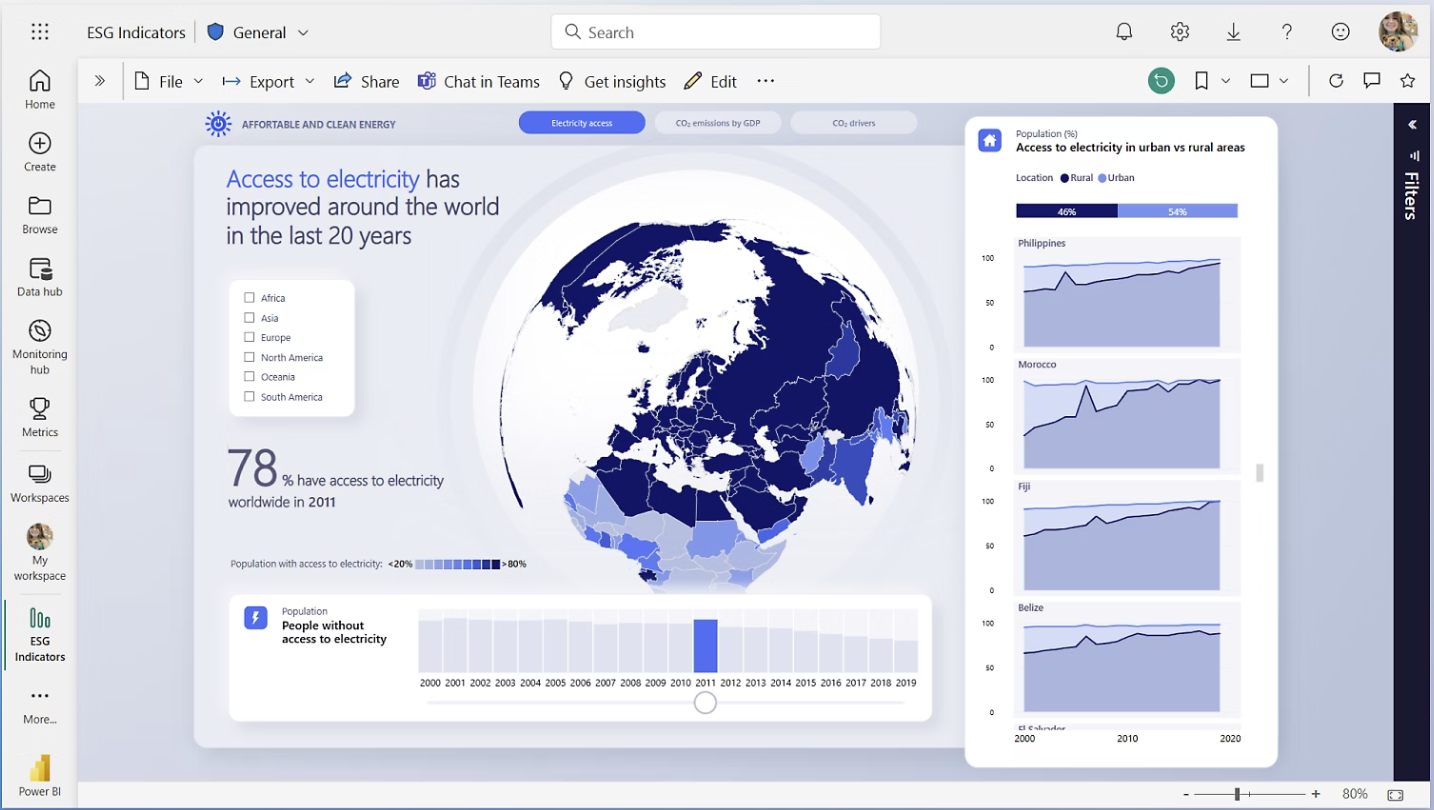Click the year slider handle

tap(705, 703)
